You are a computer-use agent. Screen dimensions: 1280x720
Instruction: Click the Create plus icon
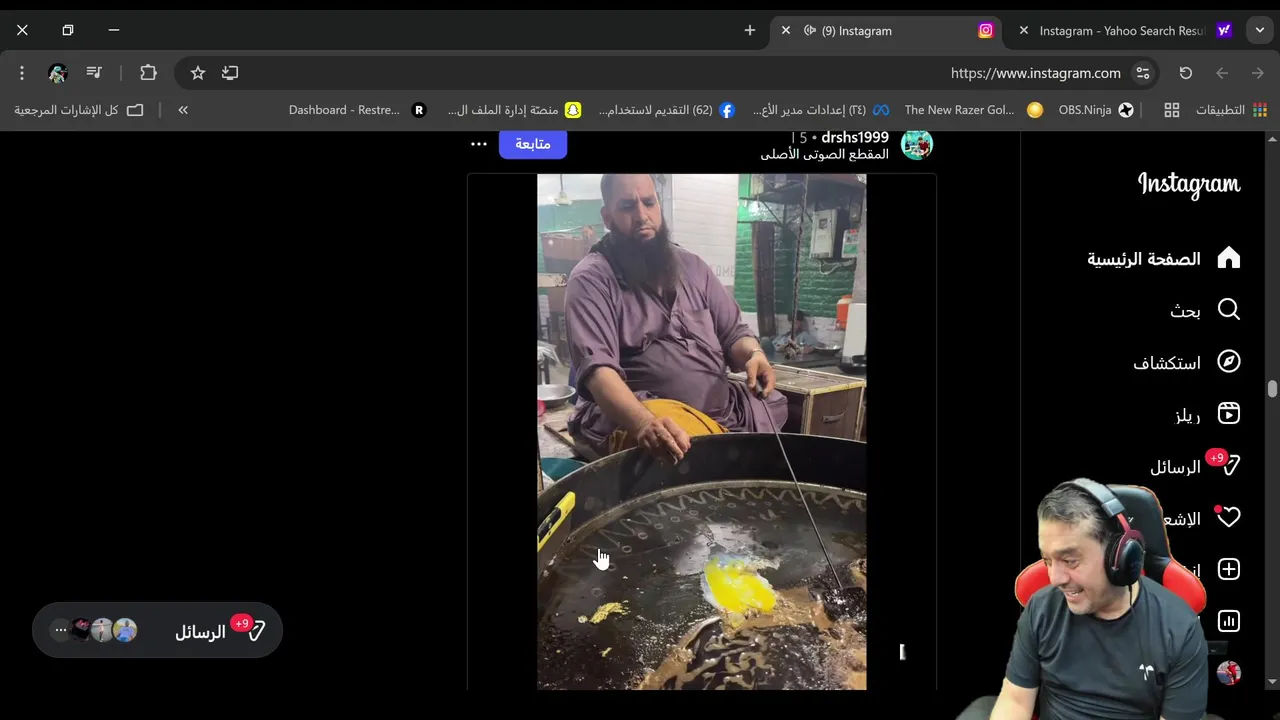[x=1229, y=569]
